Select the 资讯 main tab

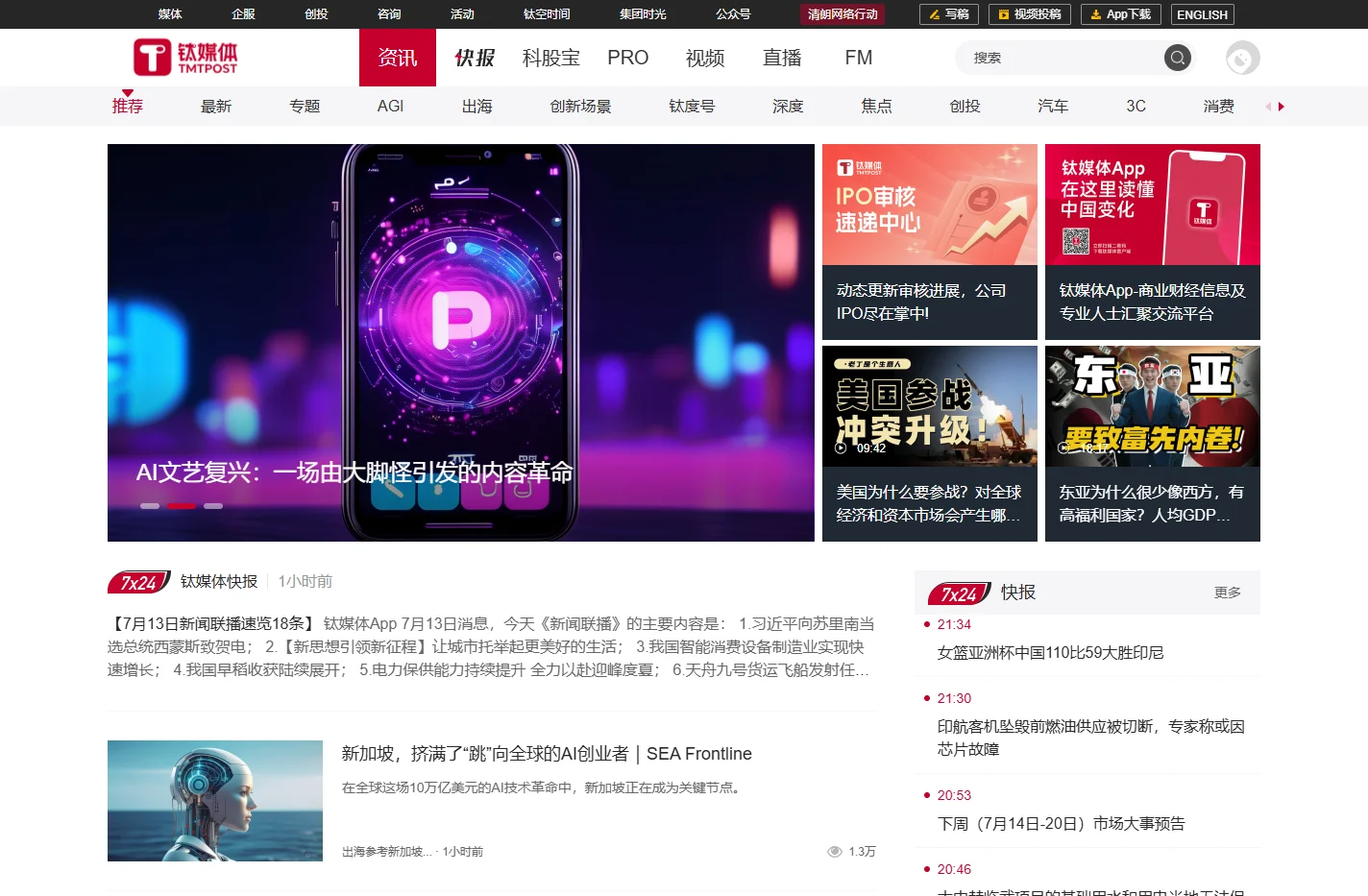pyautogui.click(x=398, y=58)
